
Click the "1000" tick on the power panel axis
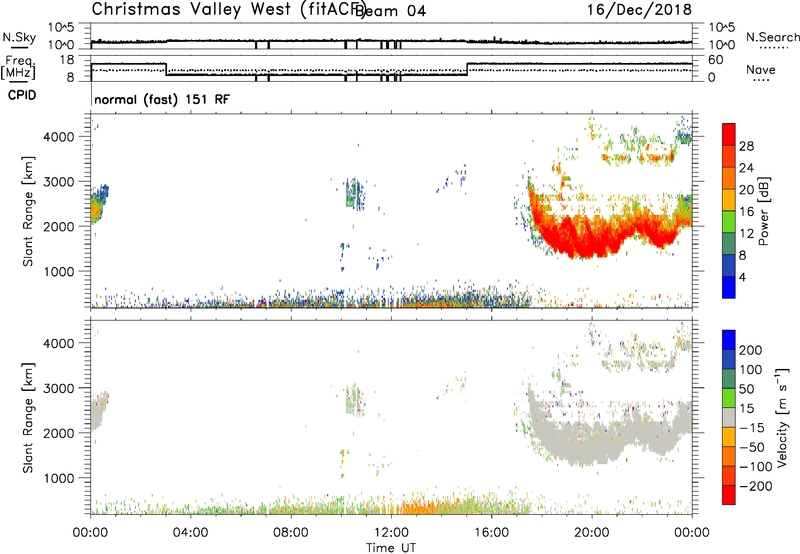[59, 271]
